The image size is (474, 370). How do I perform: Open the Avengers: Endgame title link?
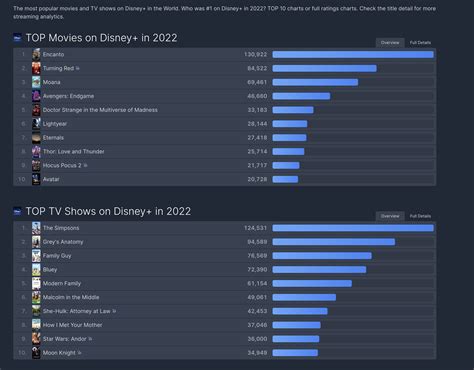(x=68, y=96)
